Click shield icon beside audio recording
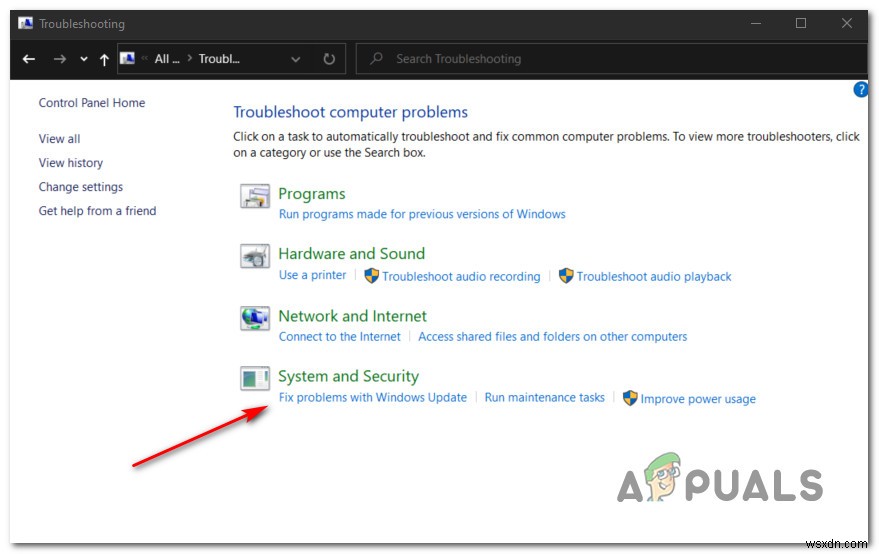879x554 pixels. tap(372, 275)
